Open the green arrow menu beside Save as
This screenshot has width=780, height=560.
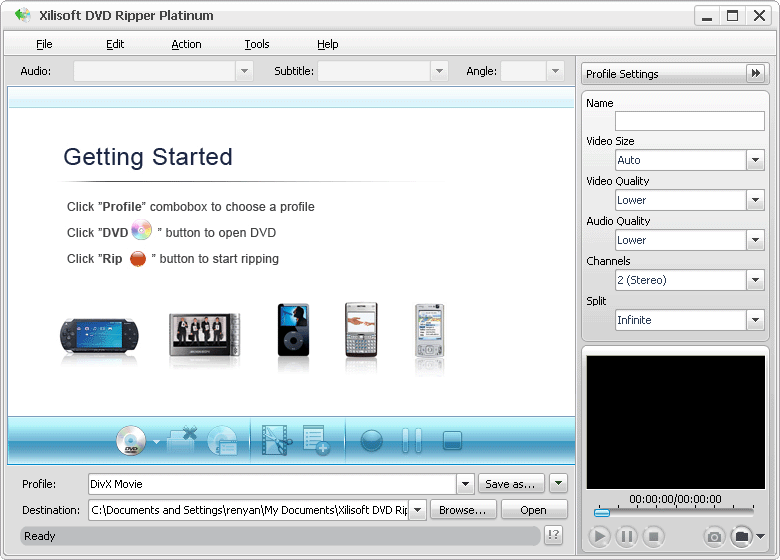click(x=558, y=483)
